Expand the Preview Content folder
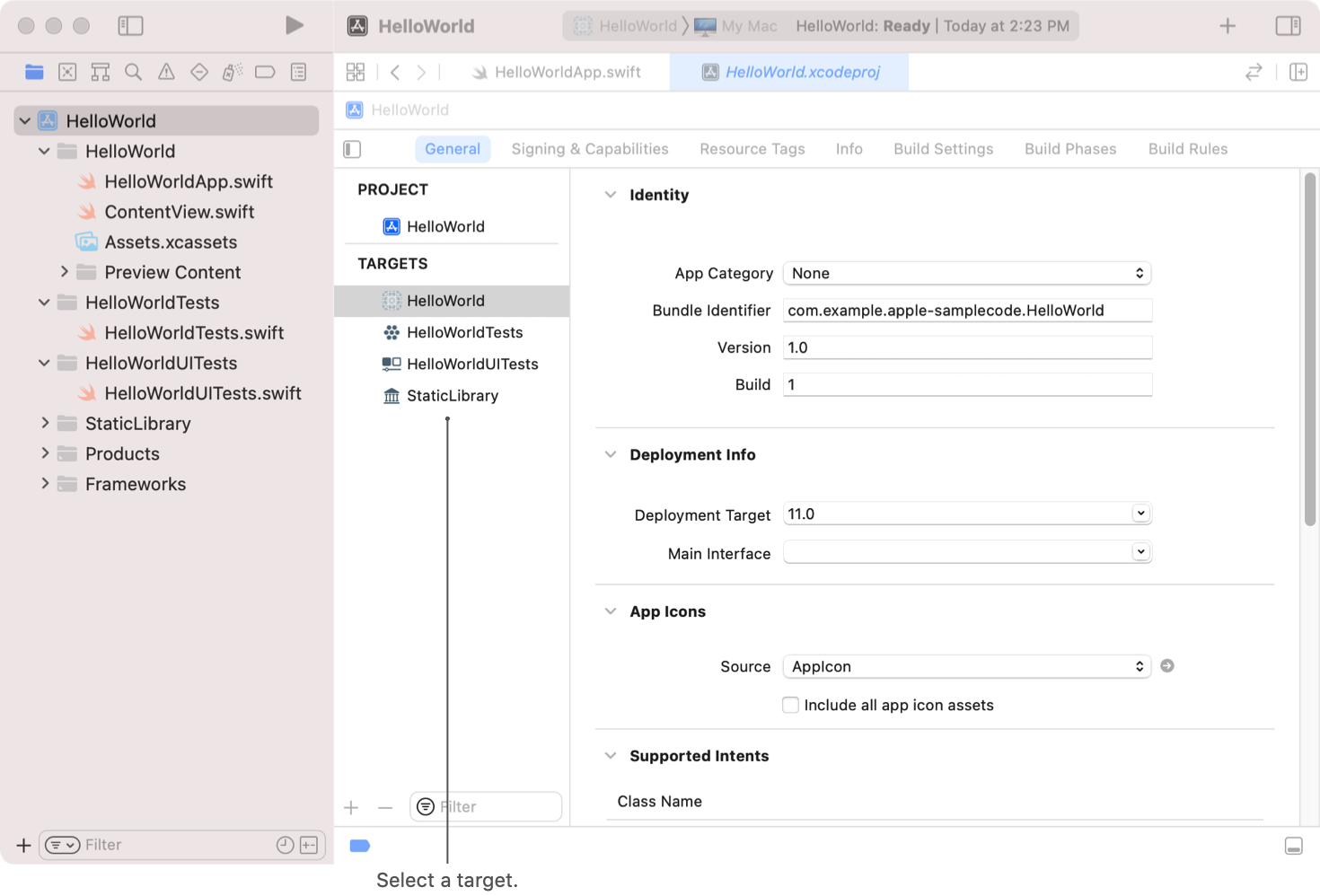 click(x=64, y=271)
